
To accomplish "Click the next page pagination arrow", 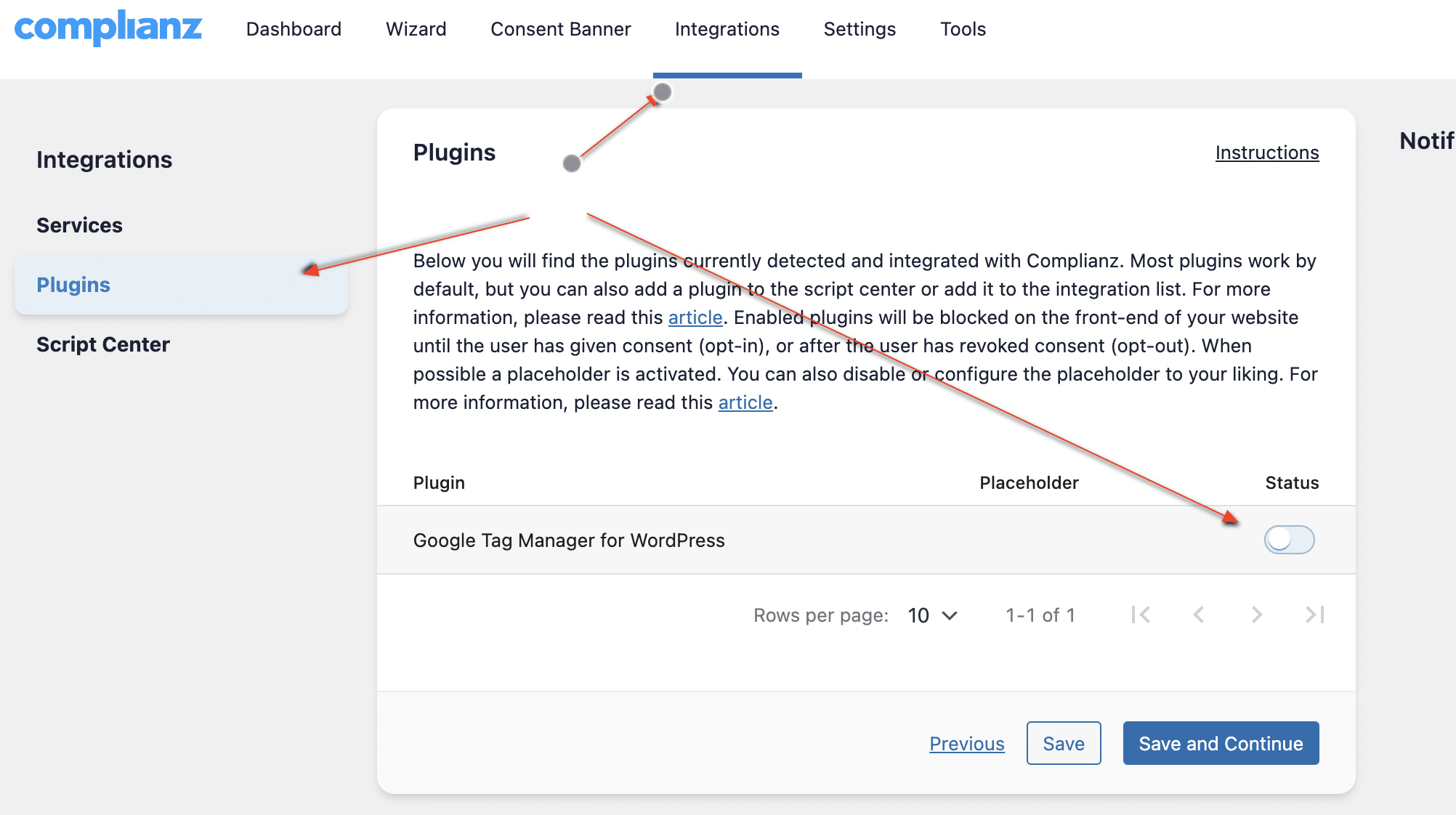I will pyautogui.click(x=1256, y=615).
